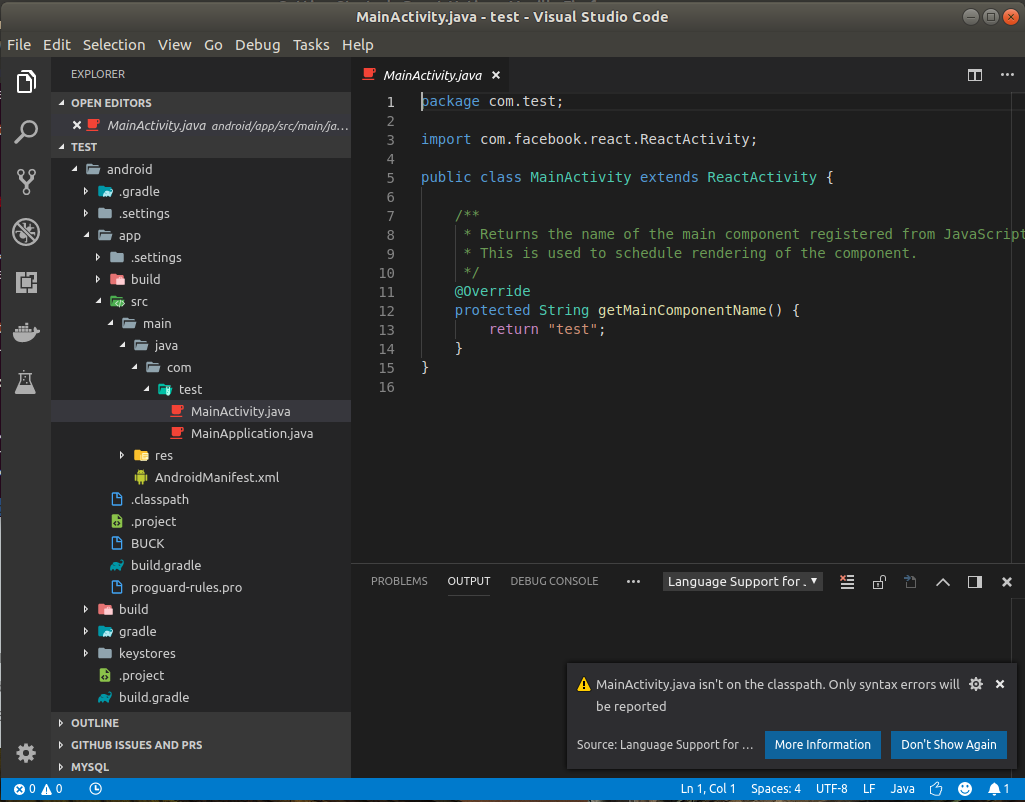Image resolution: width=1025 pixels, height=802 pixels.
Task: Open the Extensions view
Action: coord(26,283)
